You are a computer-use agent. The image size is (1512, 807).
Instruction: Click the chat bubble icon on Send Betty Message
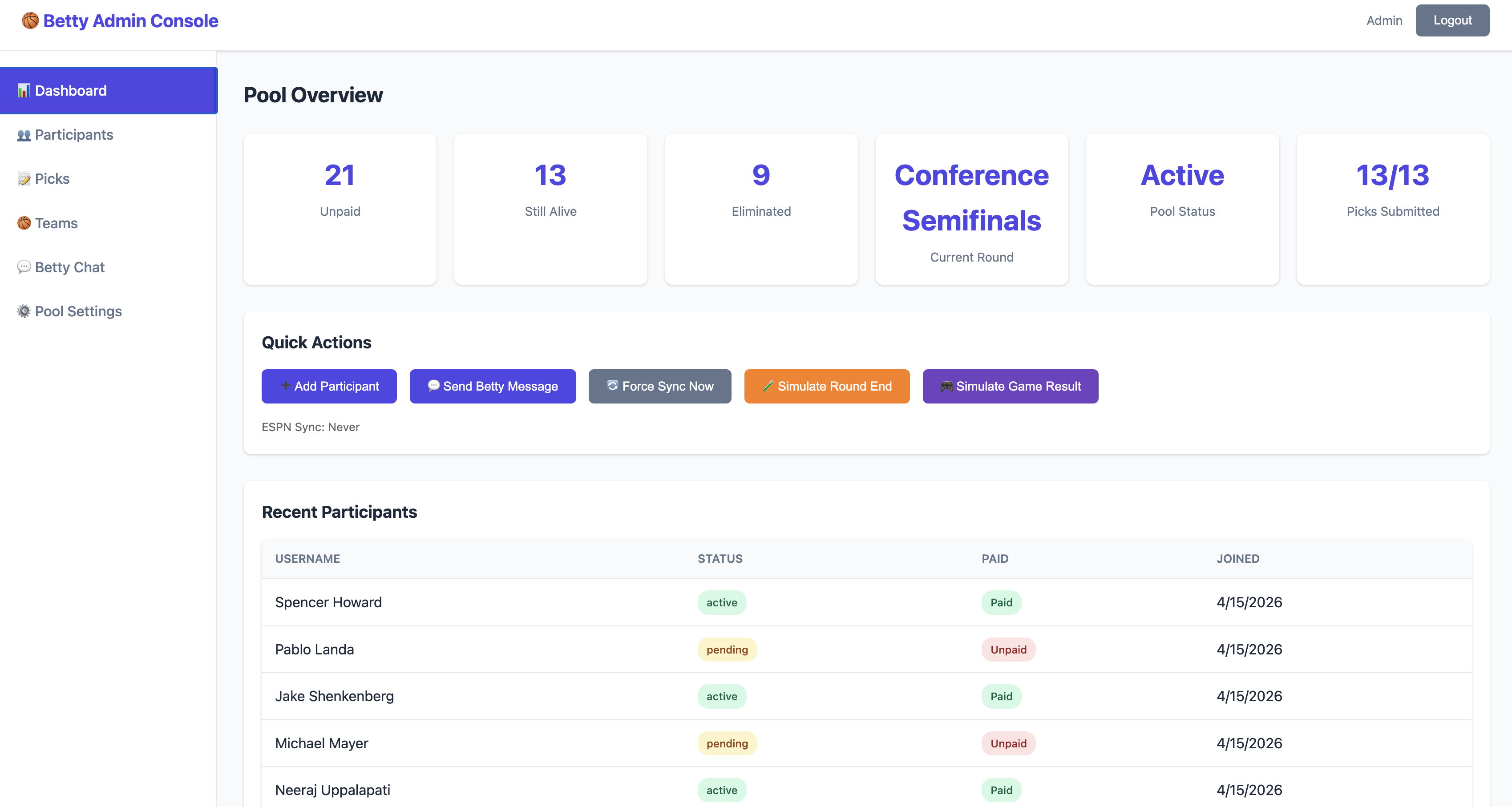click(x=434, y=386)
